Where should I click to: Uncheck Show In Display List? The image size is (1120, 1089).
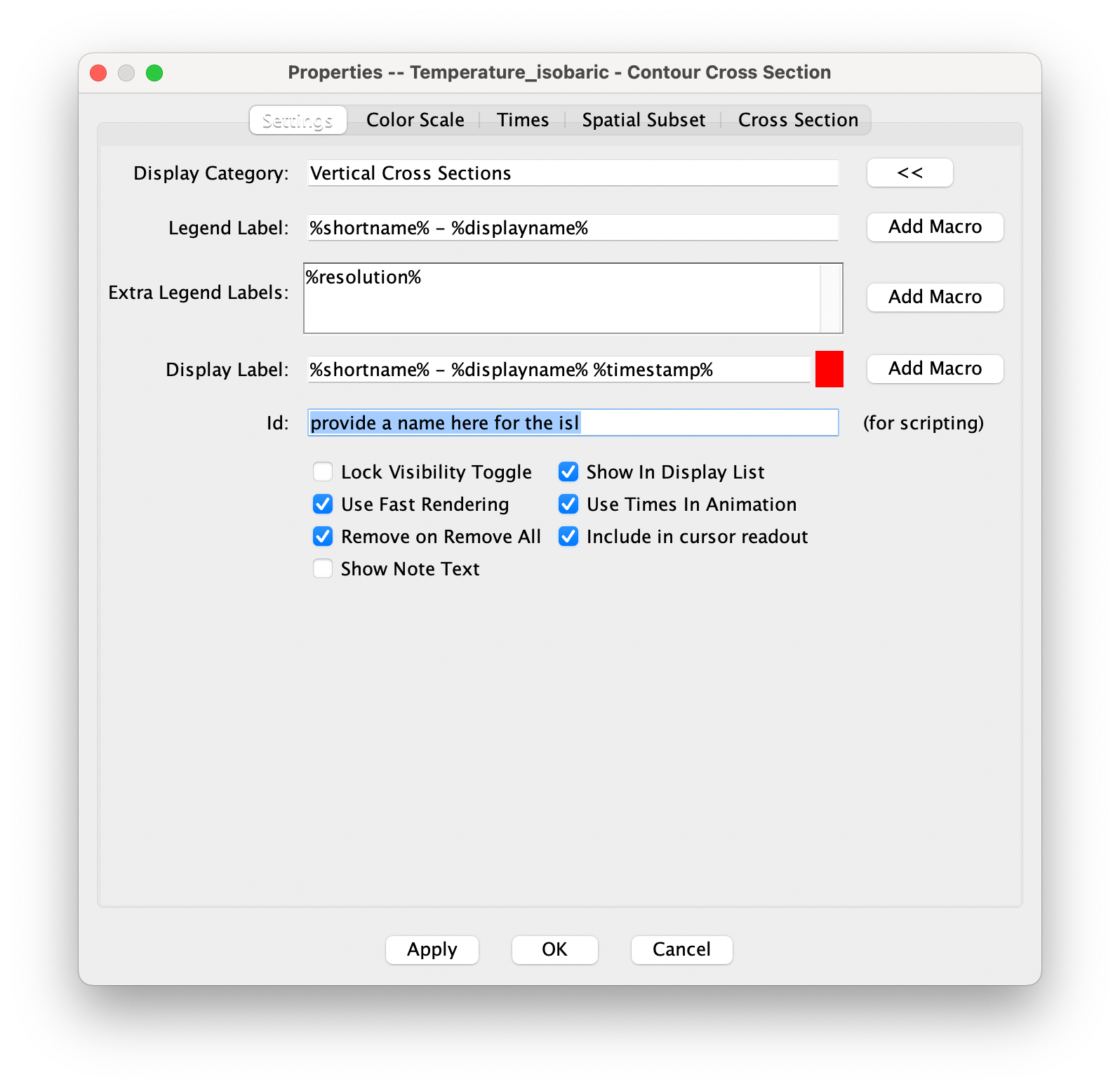pyautogui.click(x=568, y=472)
